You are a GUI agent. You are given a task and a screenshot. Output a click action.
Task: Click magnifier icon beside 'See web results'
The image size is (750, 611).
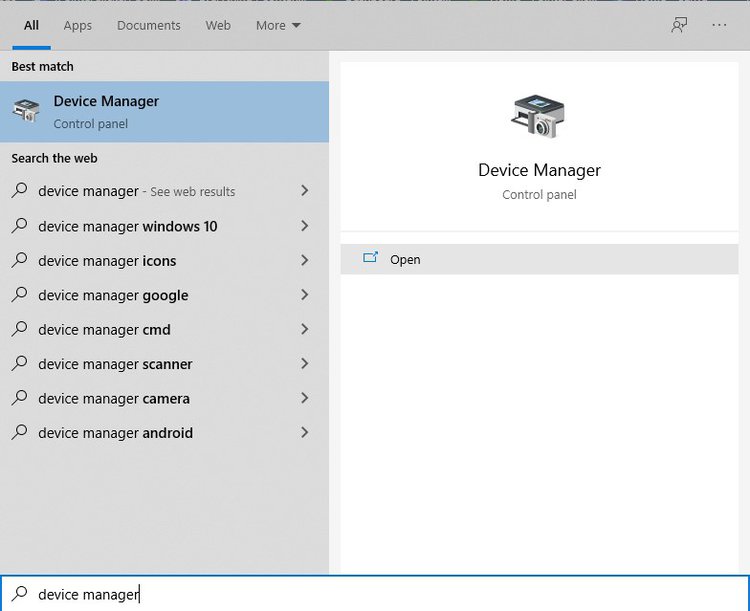19,190
